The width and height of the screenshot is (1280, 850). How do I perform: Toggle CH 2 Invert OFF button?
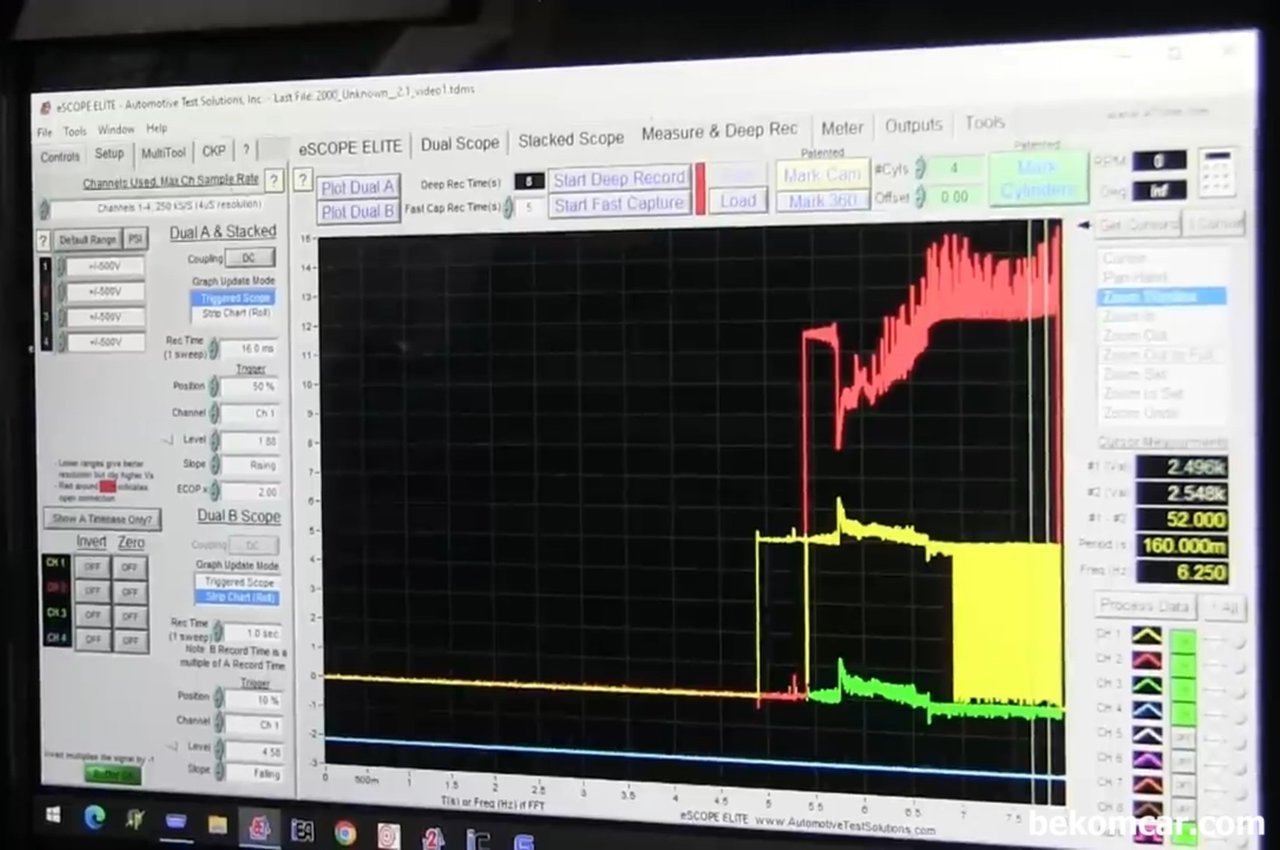pyautogui.click(x=92, y=591)
